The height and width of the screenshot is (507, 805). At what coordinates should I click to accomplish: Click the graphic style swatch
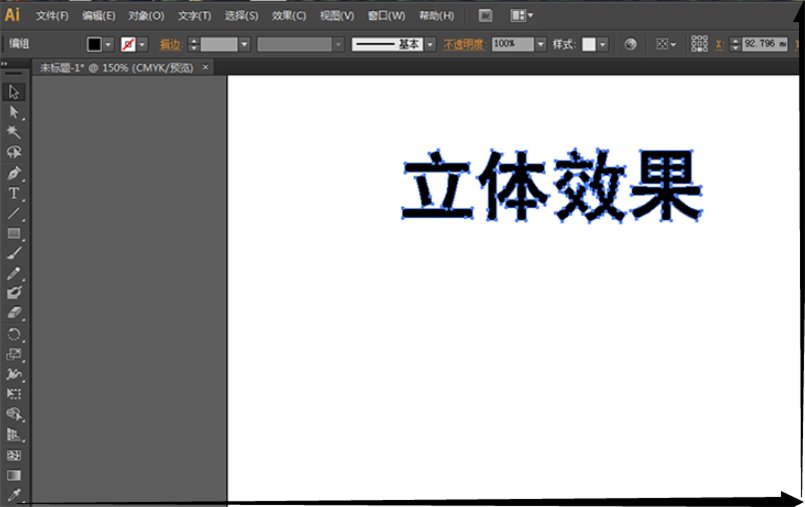(589, 45)
